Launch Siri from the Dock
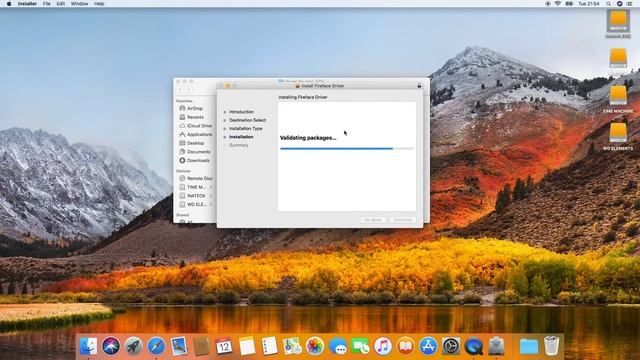640x360 pixels. click(x=111, y=346)
